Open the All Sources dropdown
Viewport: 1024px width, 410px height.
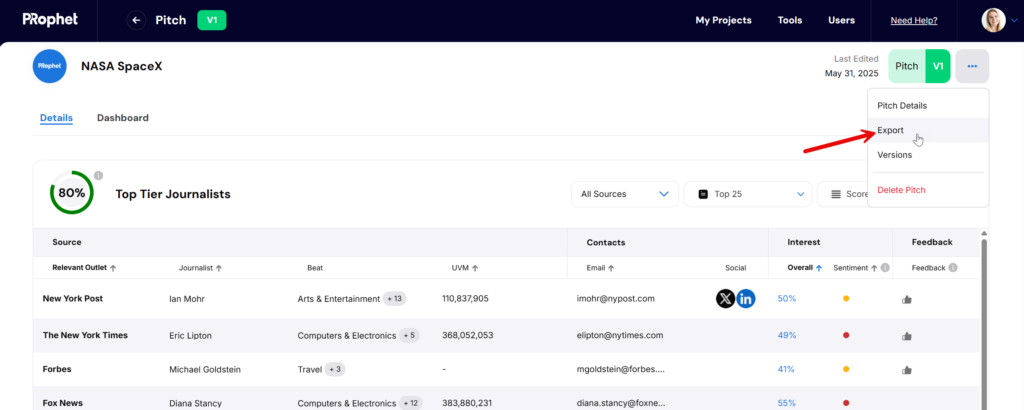(625, 194)
